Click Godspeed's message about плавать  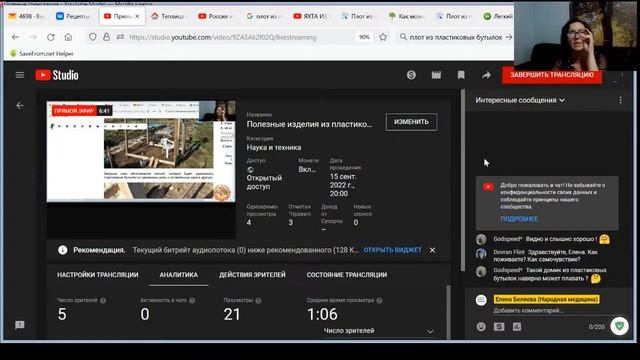[x=547, y=274]
